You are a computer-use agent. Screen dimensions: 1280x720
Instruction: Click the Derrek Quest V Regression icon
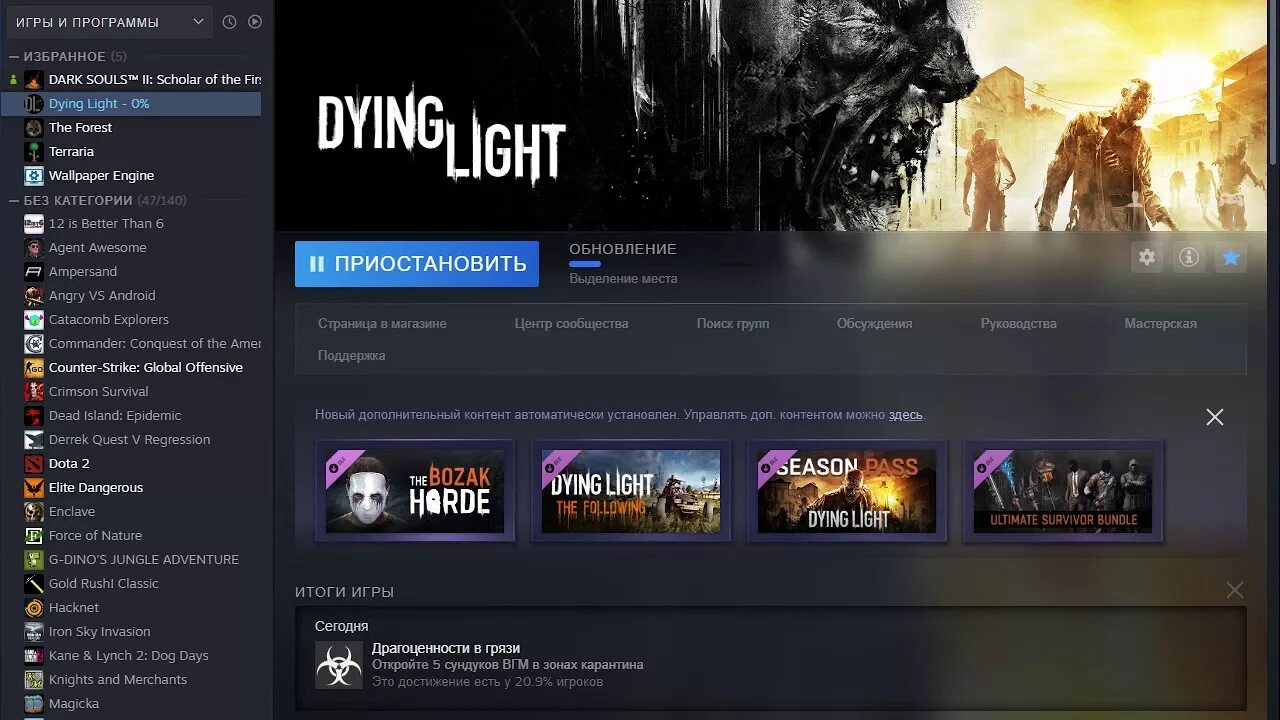point(34,439)
